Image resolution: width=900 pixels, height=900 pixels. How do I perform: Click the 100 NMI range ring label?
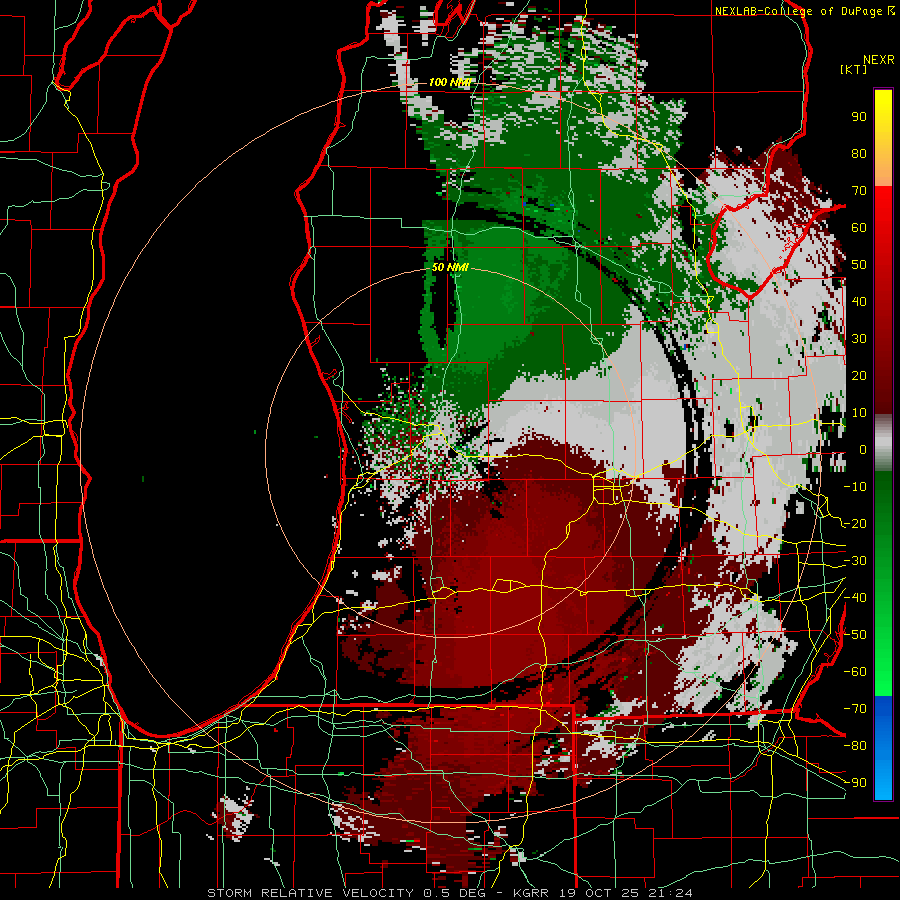449,82
